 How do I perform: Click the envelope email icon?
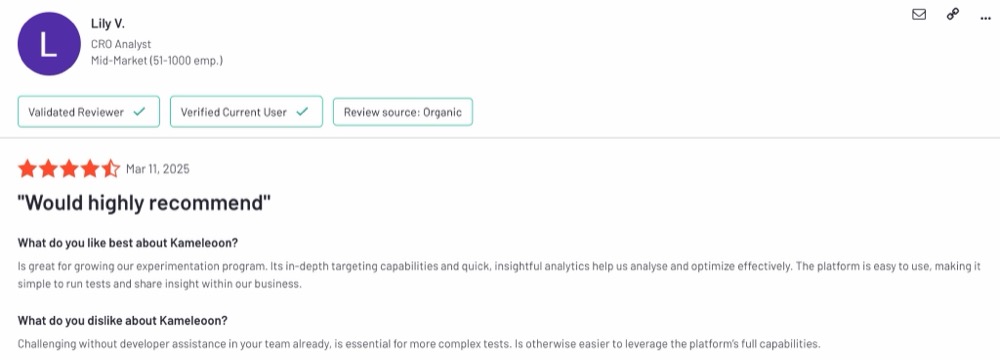[x=919, y=14]
